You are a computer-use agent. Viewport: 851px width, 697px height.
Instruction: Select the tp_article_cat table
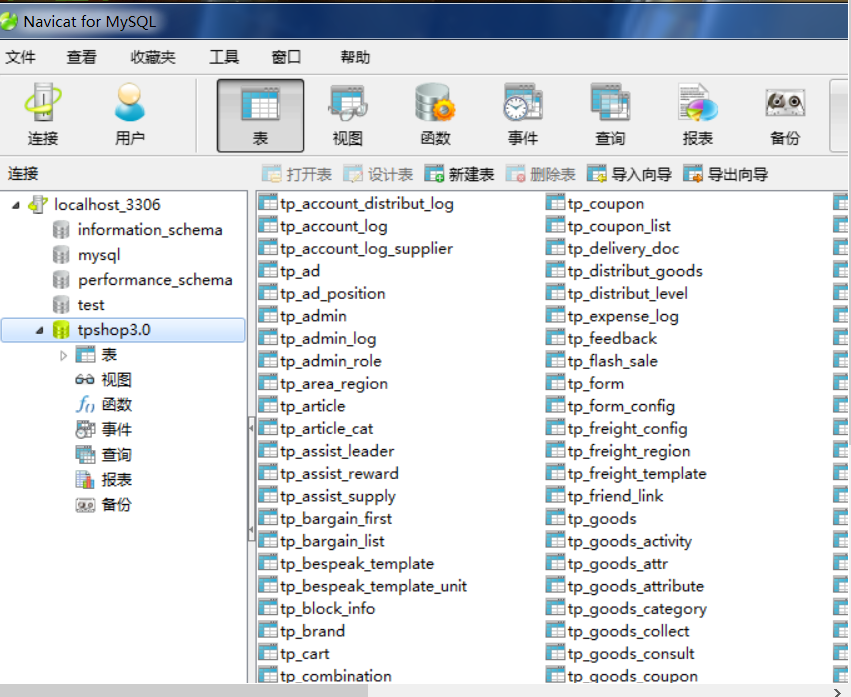pos(327,429)
